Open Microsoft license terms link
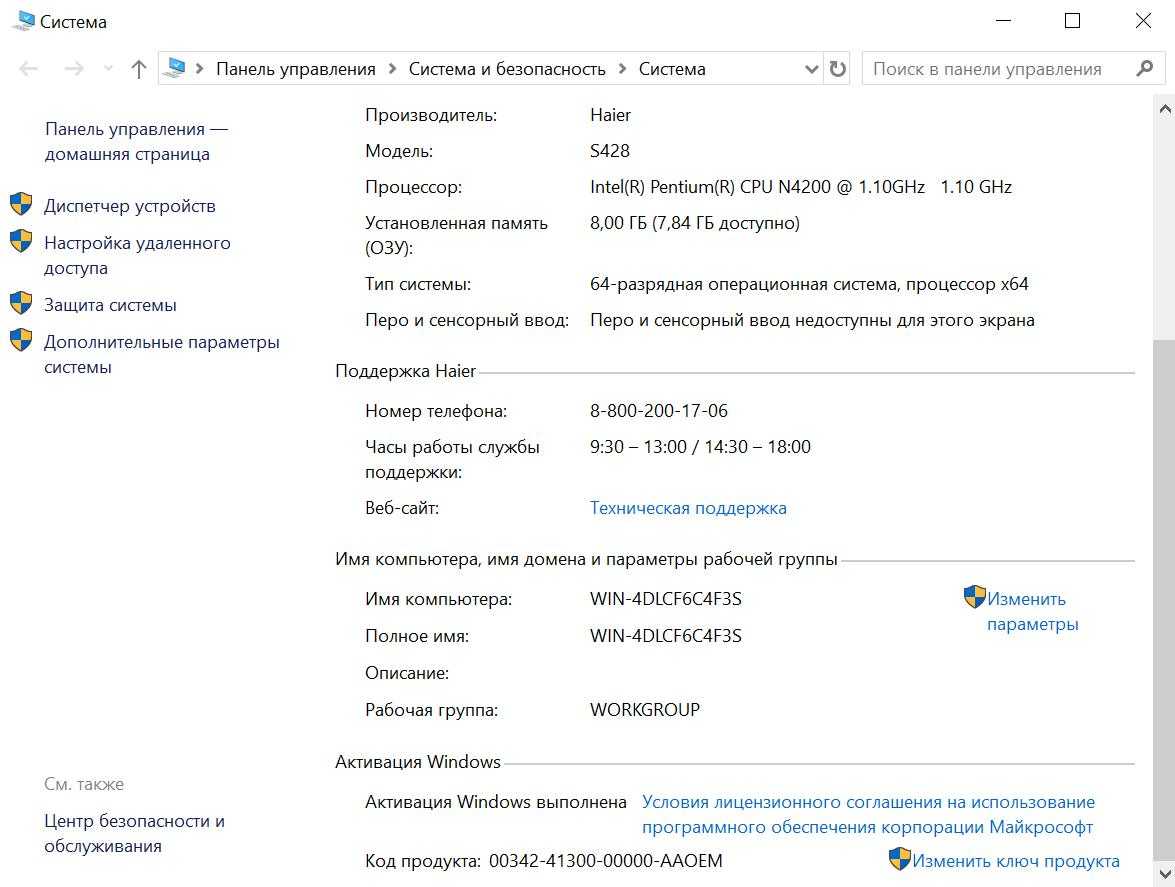 click(x=868, y=814)
